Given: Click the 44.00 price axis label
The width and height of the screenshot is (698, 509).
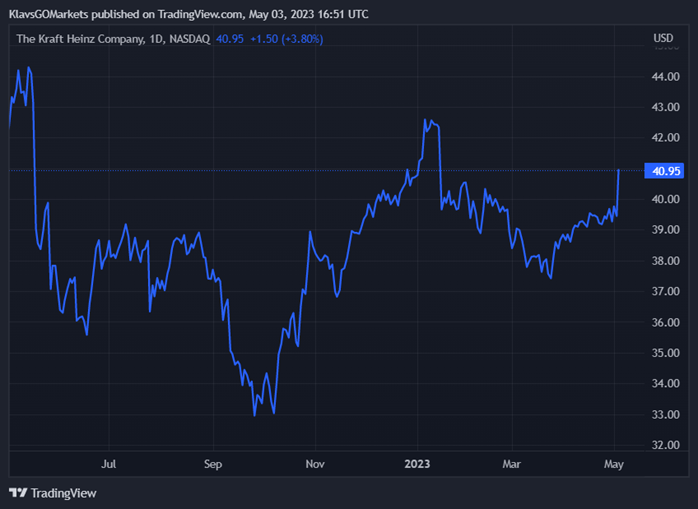Looking at the screenshot, I should point(666,77).
